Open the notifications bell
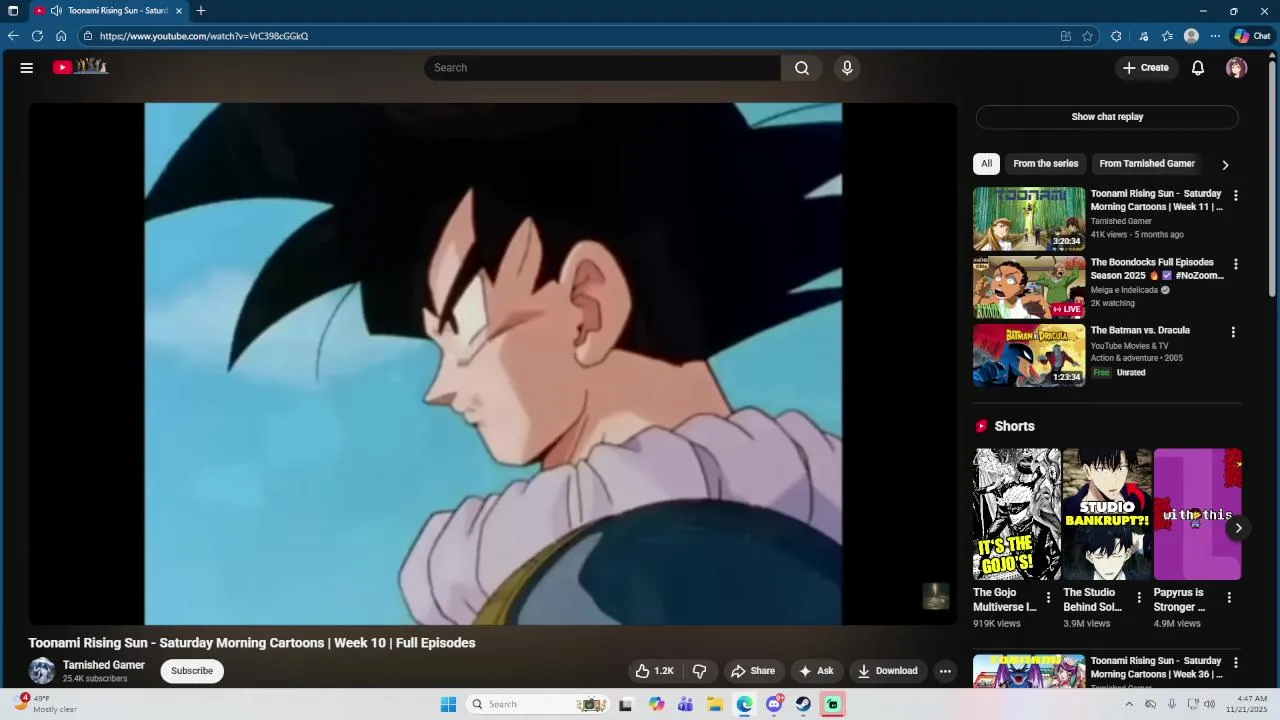This screenshot has width=1280, height=720. 1198,68
